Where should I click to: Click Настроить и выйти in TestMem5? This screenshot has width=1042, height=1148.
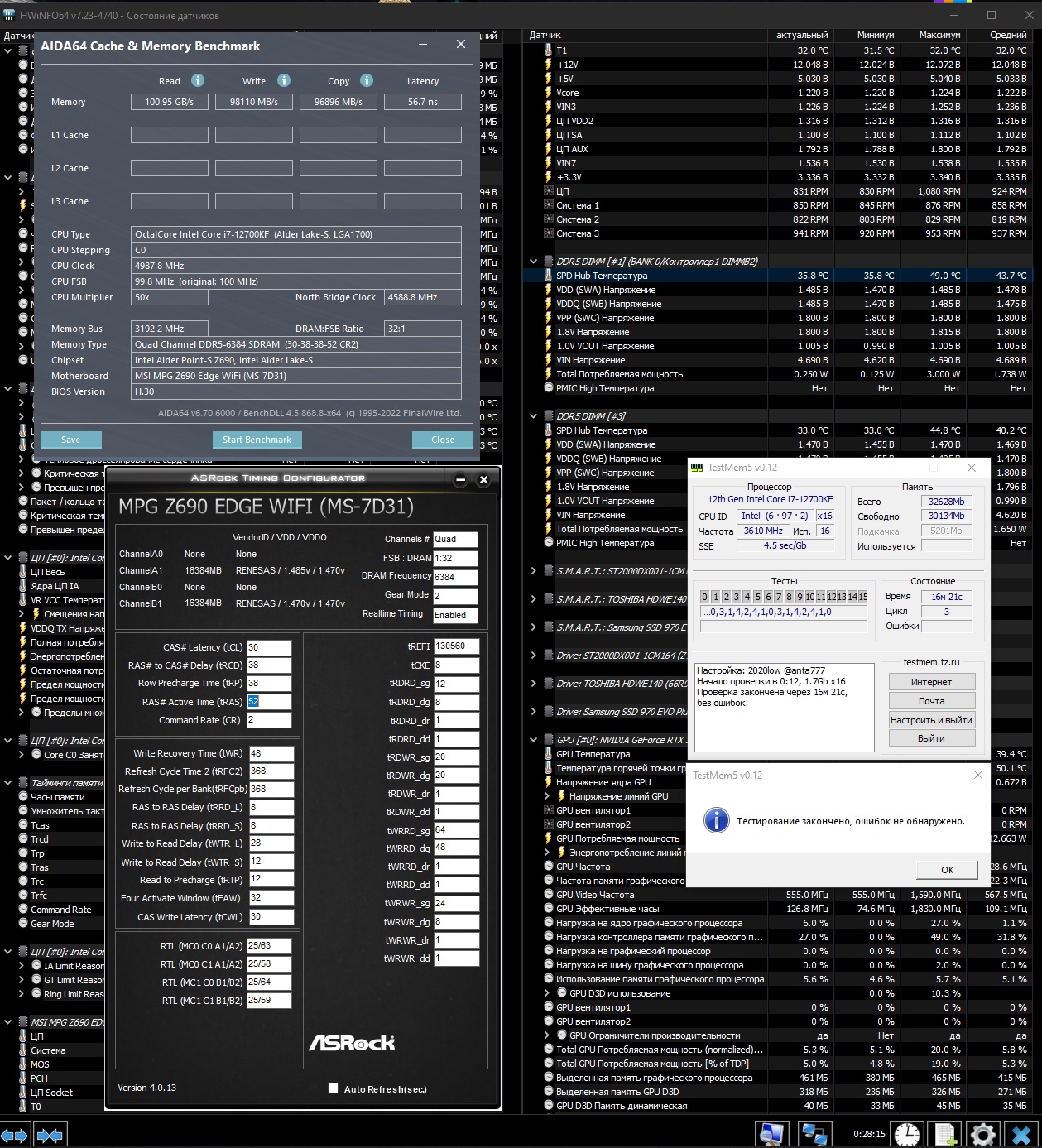point(932,720)
